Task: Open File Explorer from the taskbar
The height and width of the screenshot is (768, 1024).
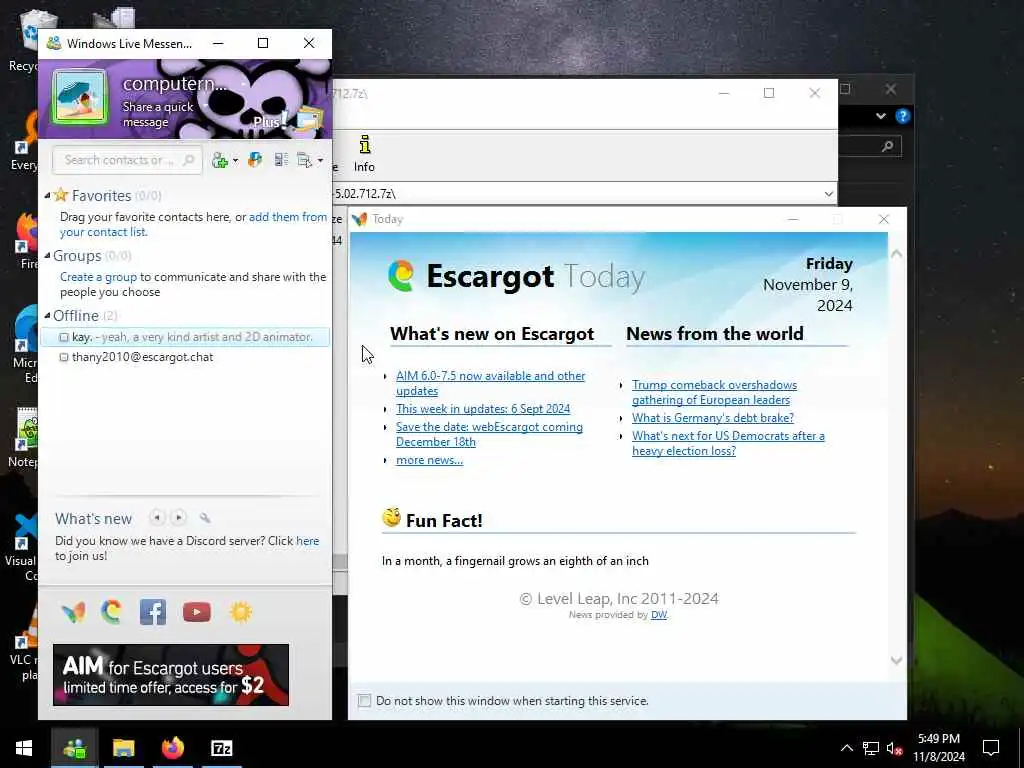Action: pyautogui.click(x=123, y=748)
